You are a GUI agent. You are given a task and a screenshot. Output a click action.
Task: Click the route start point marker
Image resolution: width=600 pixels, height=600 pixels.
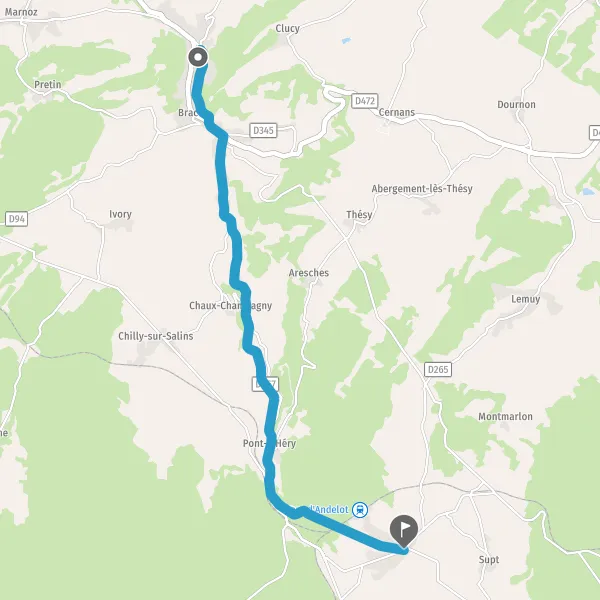coord(198,57)
